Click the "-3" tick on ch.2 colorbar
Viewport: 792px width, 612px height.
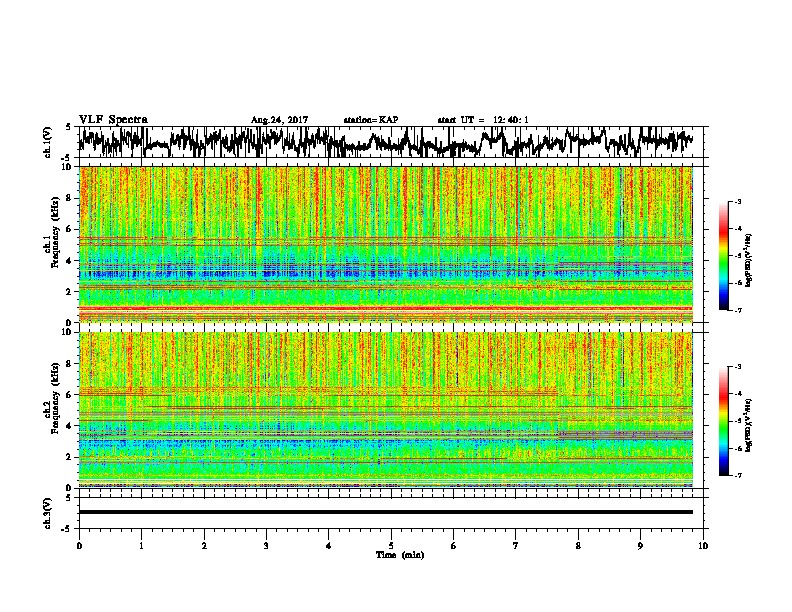click(737, 367)
